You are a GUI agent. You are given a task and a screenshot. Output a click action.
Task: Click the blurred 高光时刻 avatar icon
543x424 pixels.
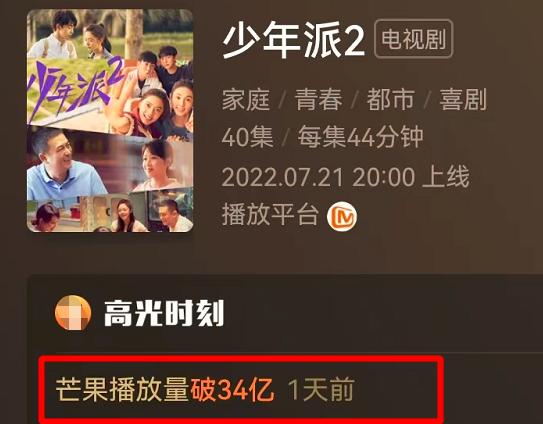click(73, 312)
